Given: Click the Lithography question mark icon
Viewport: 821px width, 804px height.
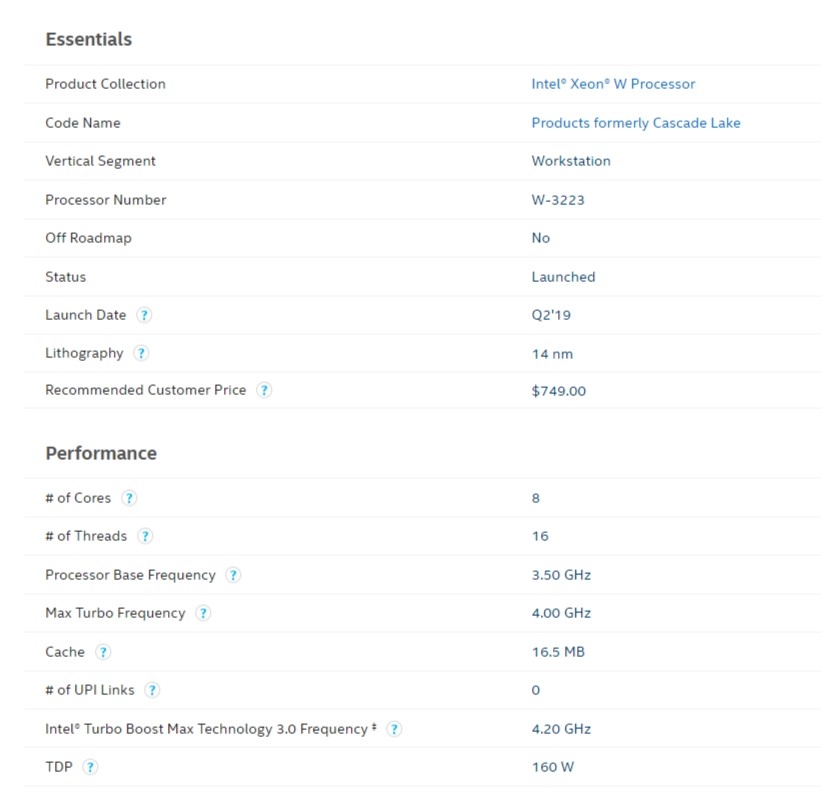Looking at the screenshot, I should (x=141, y=353).
